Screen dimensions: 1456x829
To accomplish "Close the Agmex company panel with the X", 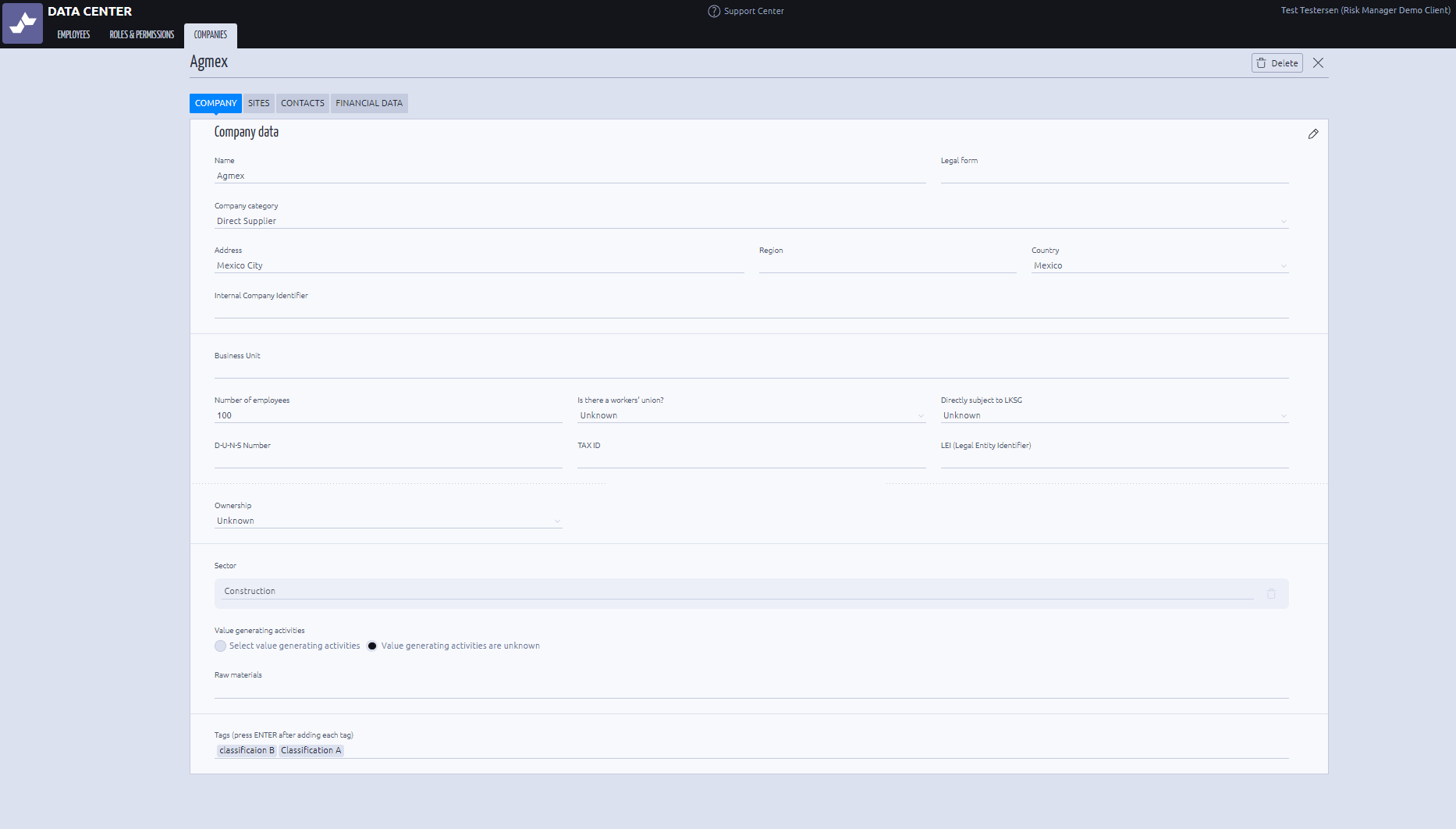I will [1318, 63].
